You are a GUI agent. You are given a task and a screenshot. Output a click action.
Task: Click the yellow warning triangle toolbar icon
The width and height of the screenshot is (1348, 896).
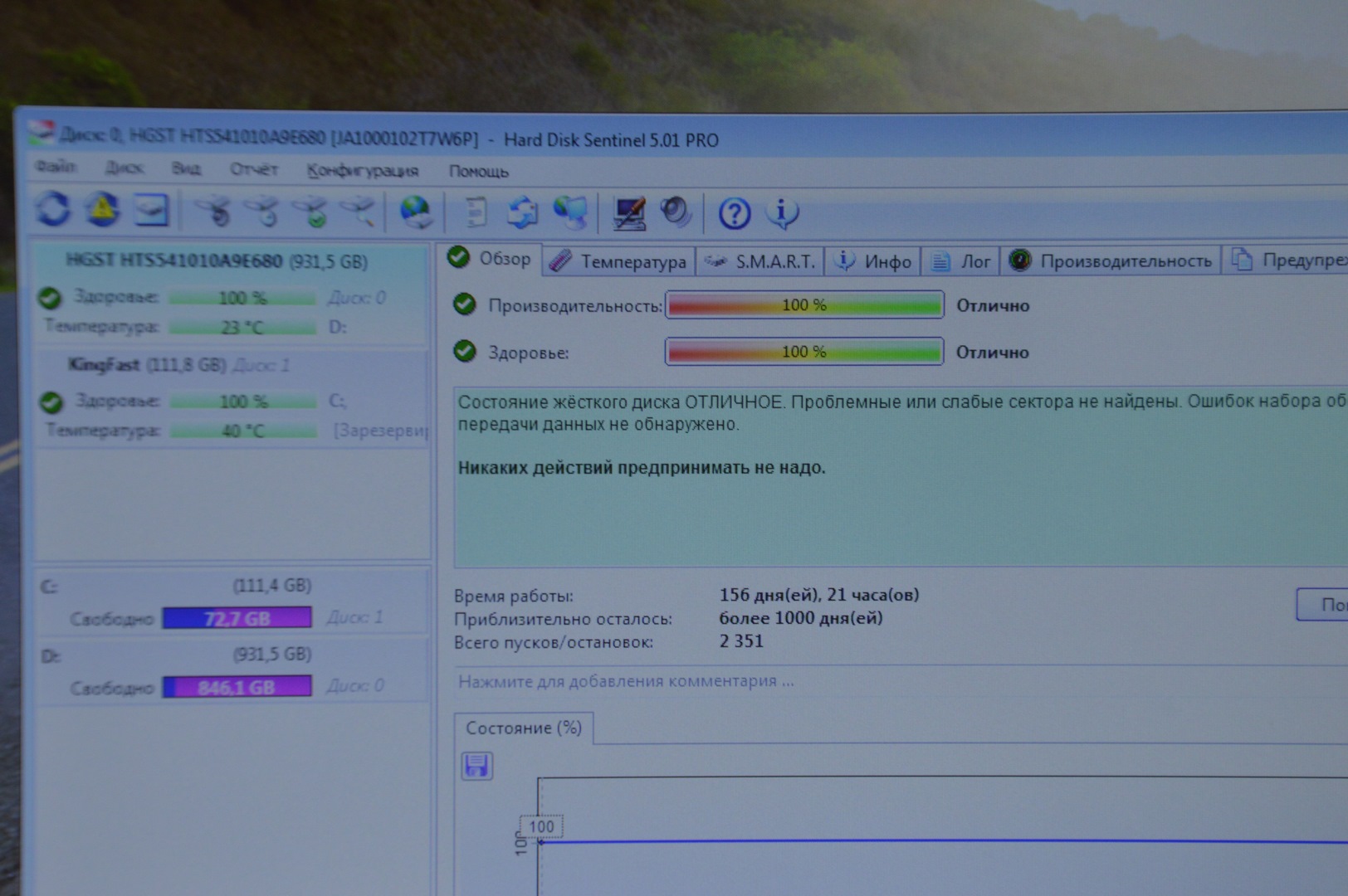click(x=102, y=210)
